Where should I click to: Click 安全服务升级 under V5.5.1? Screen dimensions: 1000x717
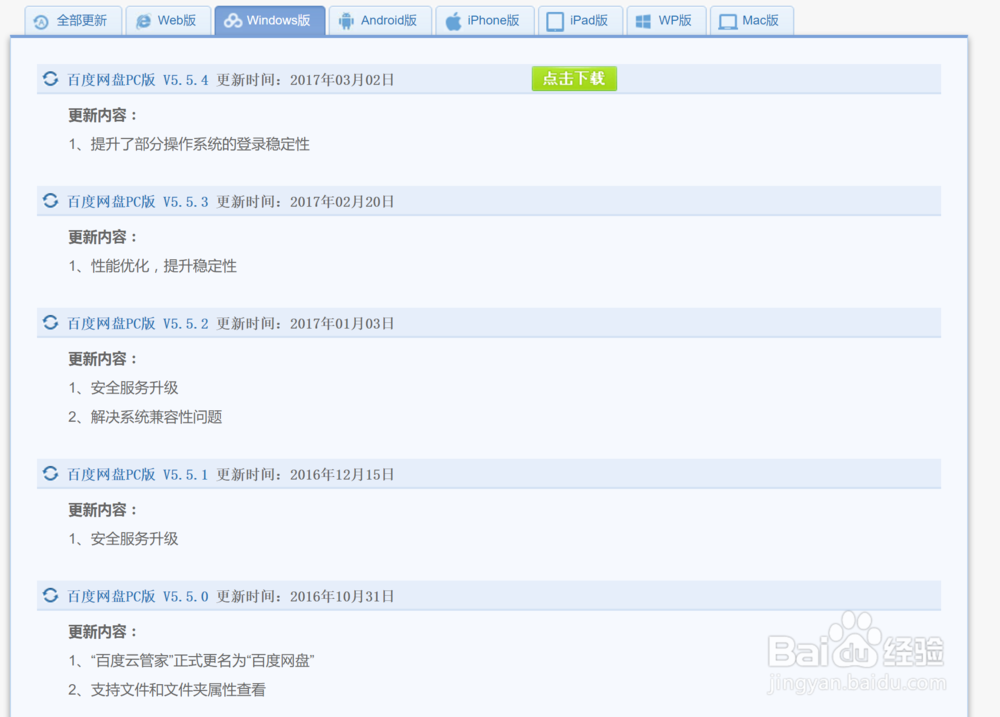pyautogui.click(x=134, y=539)
